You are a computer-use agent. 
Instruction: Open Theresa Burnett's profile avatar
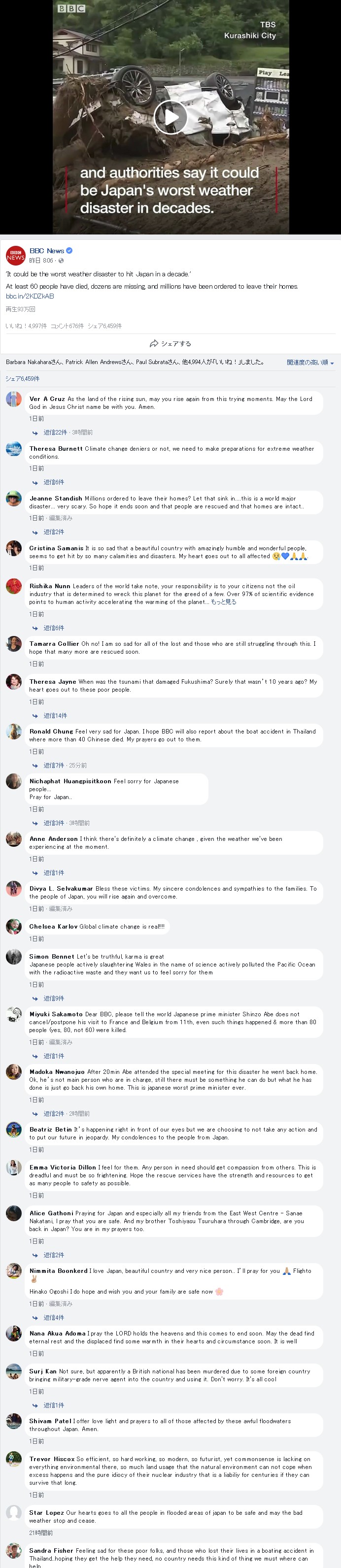14,449
